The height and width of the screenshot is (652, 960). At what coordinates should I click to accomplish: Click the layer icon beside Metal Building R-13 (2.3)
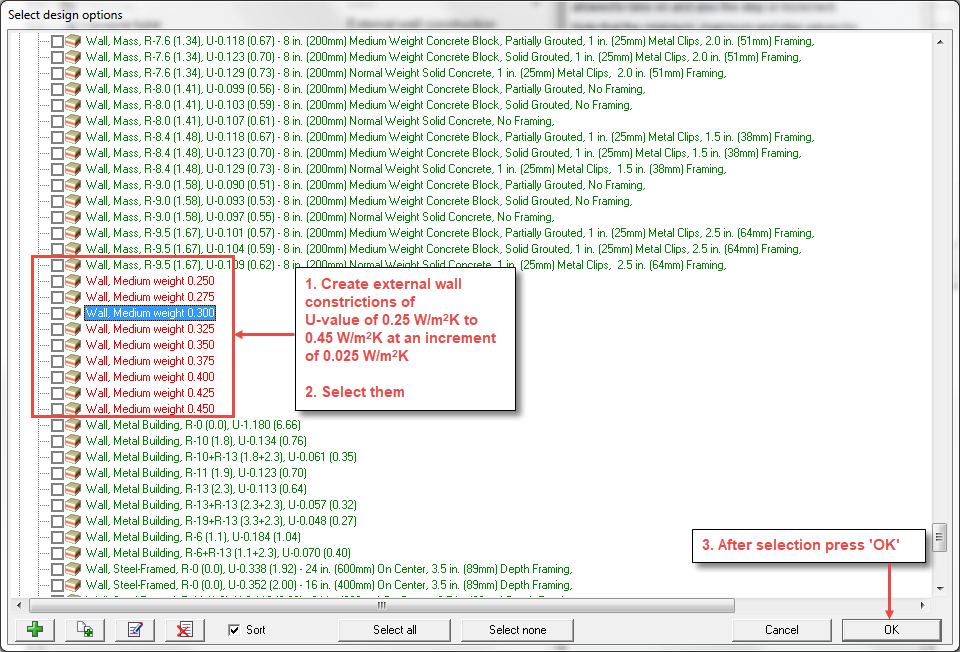73,489
